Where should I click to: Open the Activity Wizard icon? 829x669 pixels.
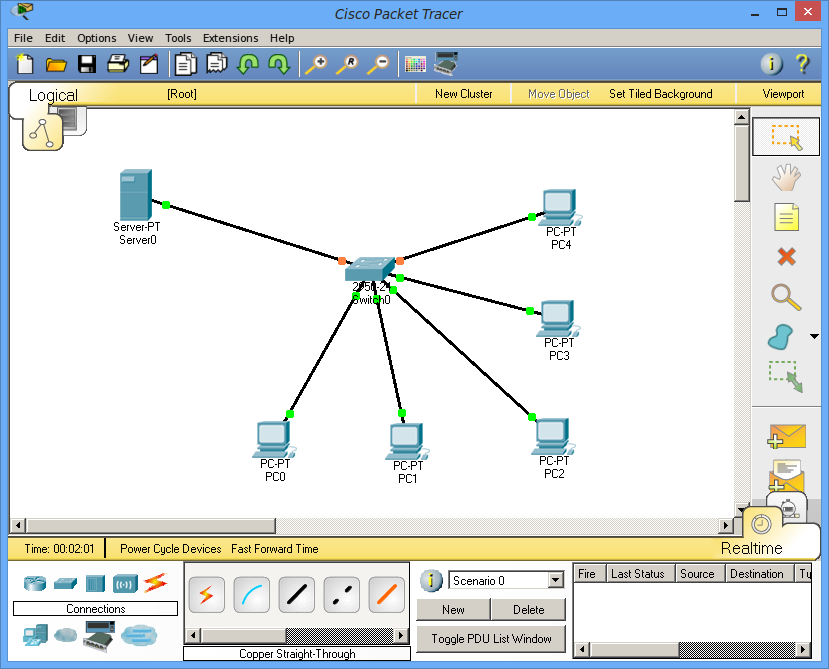149,64
